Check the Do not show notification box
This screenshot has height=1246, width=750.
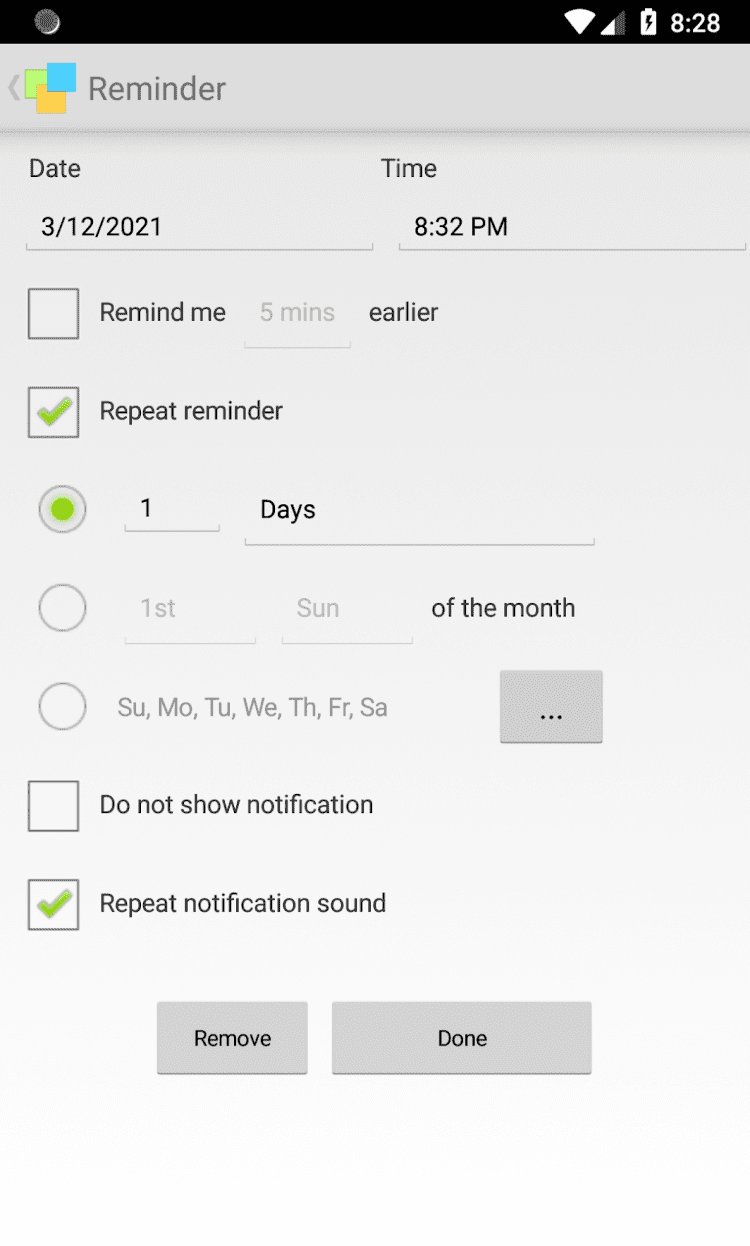click(53, 806)
